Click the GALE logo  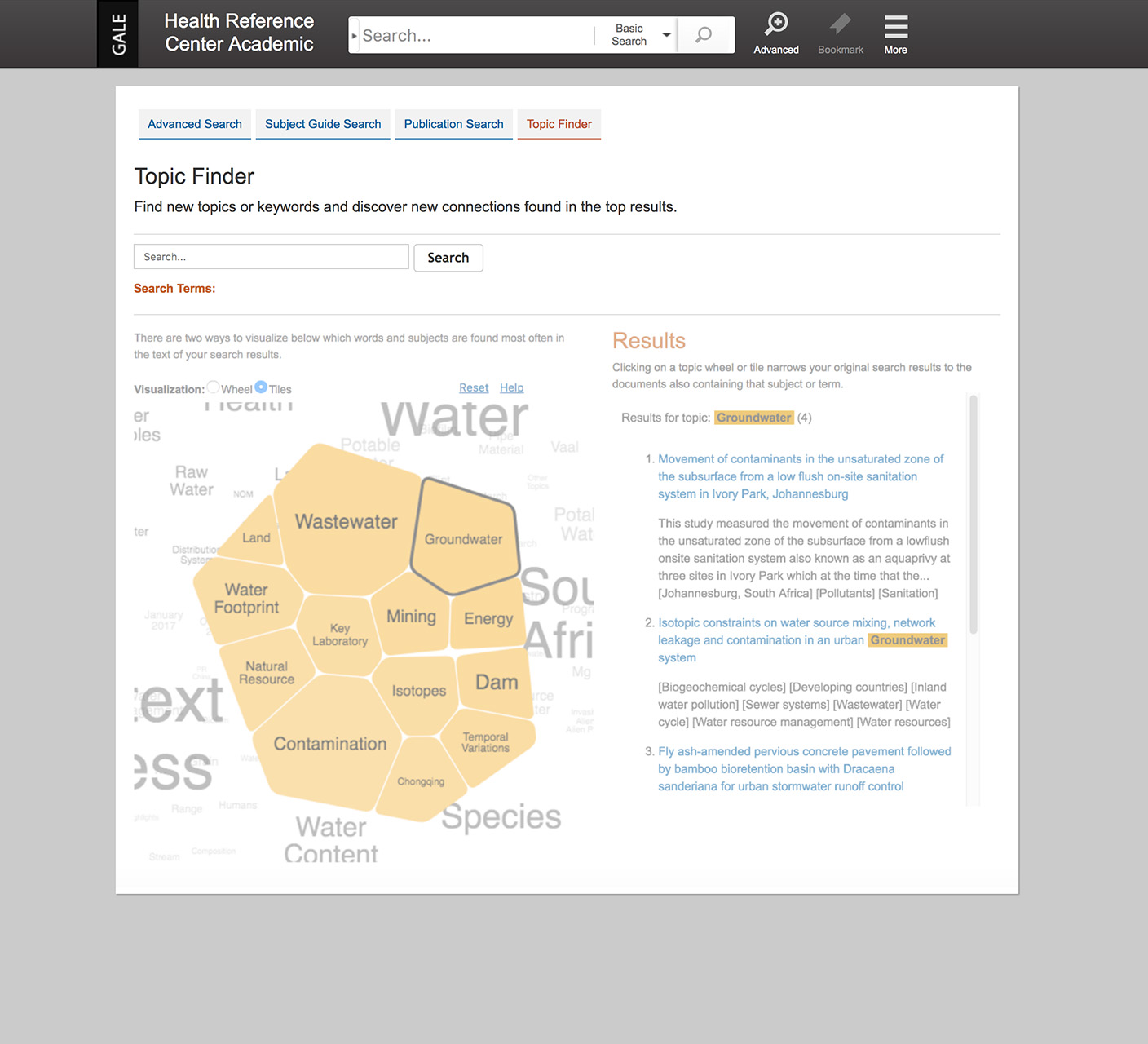coord(117,33)
